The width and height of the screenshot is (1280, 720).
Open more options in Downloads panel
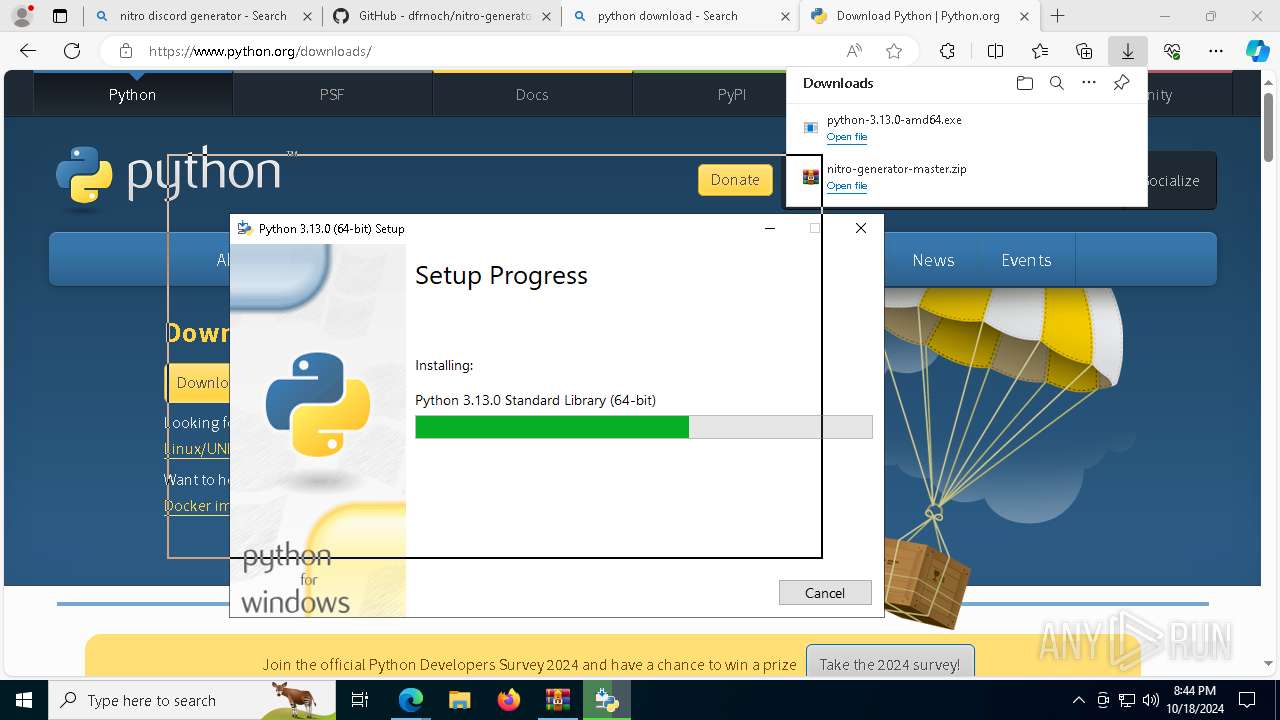click(x=1089, y=83)
